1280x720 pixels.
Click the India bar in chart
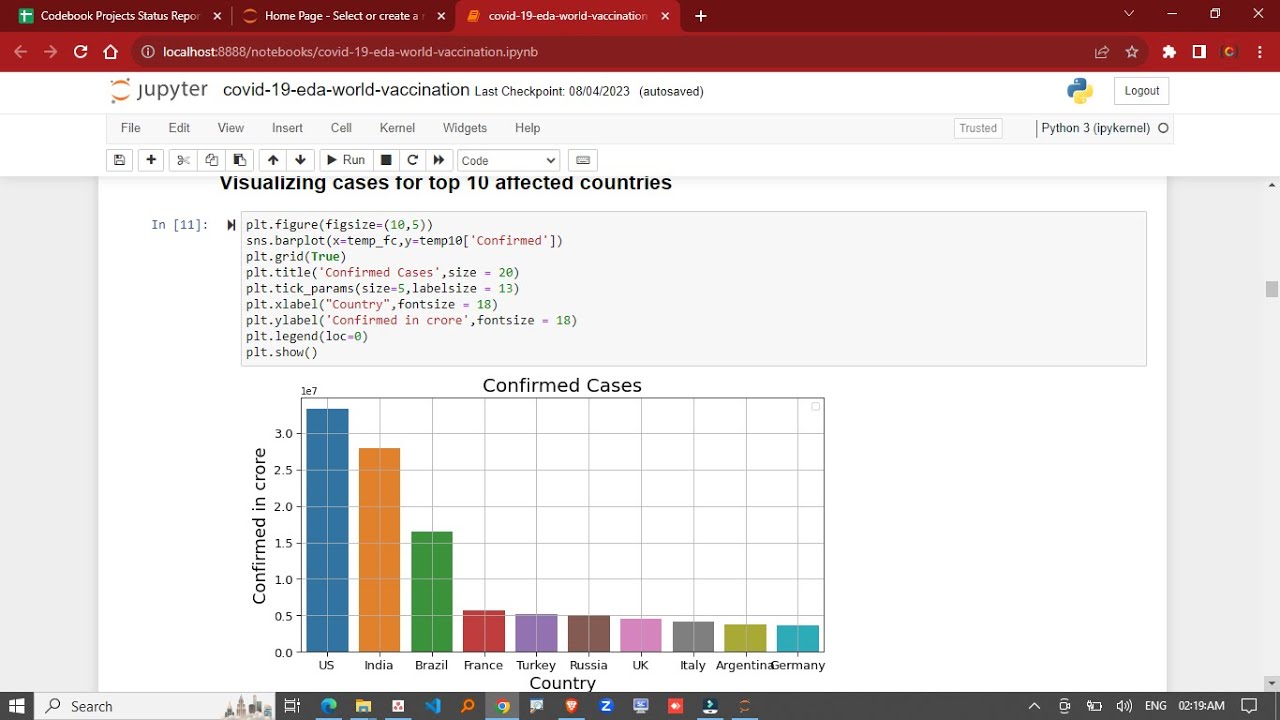click(379, 550)
